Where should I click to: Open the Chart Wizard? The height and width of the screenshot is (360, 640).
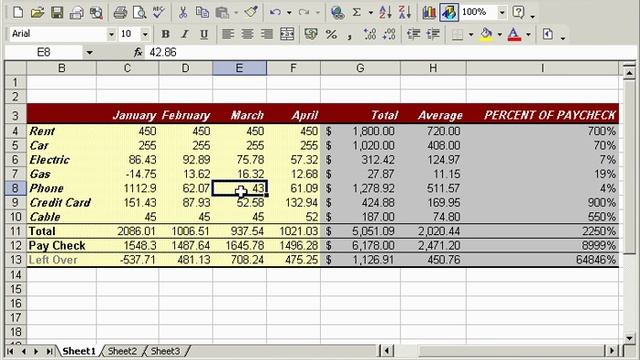coord(429,13)
